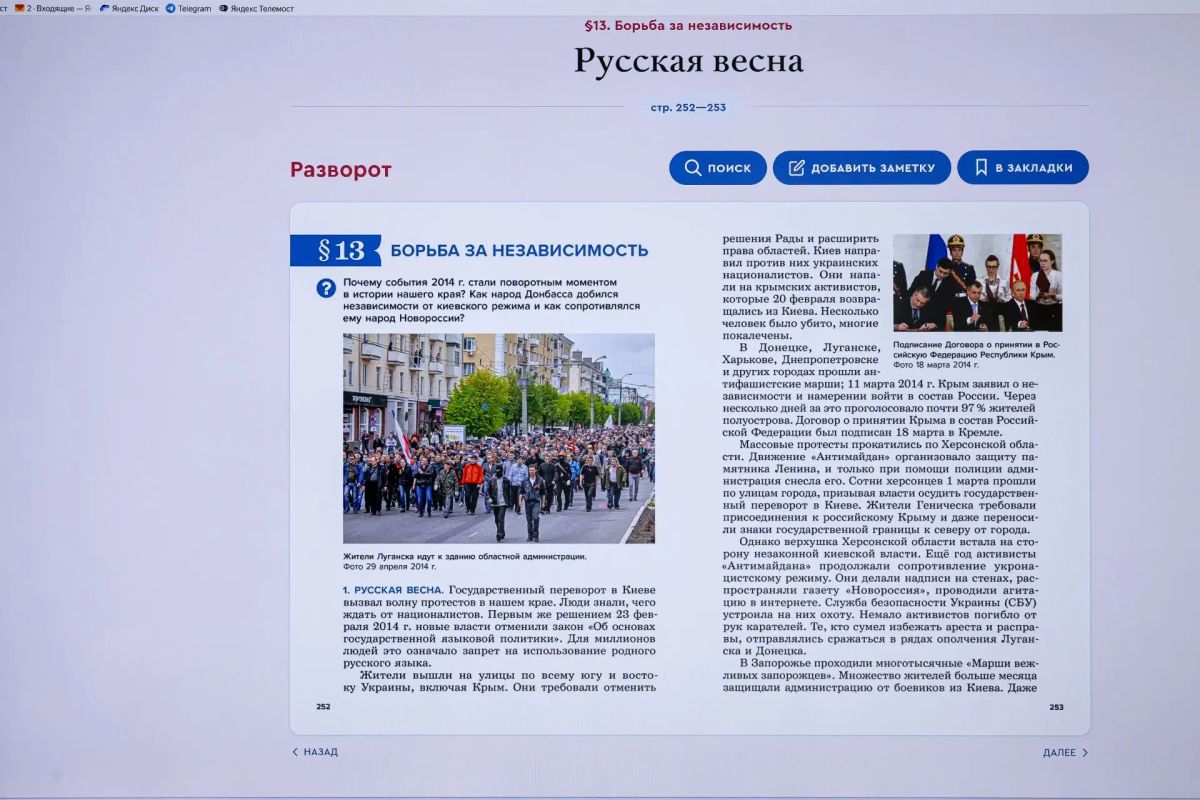Click the right chevron beside ДАЛЕЕ

click(x=1085, y=753)
